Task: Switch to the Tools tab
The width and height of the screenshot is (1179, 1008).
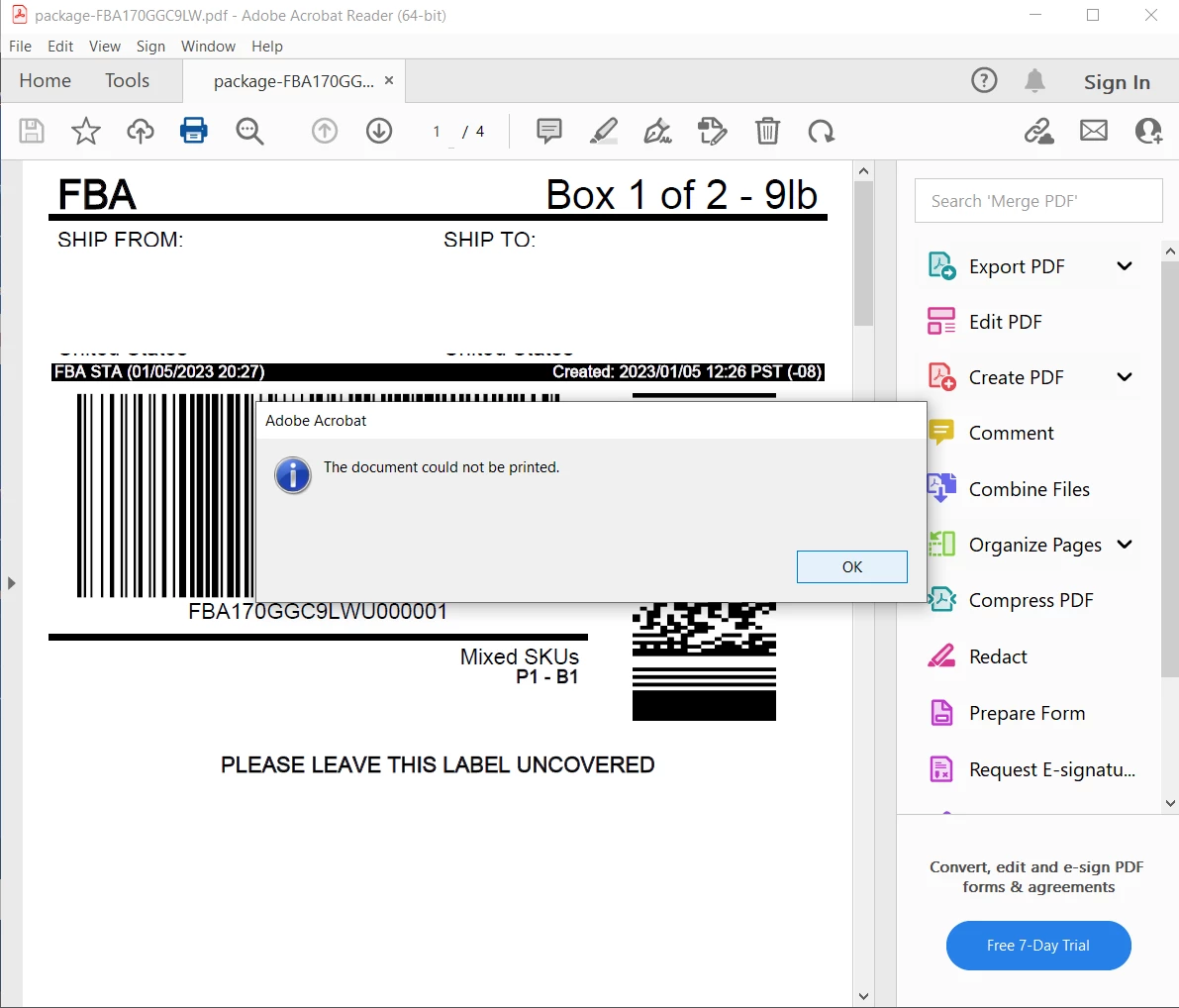Action: pyautogui.click(x=127, y=80)
